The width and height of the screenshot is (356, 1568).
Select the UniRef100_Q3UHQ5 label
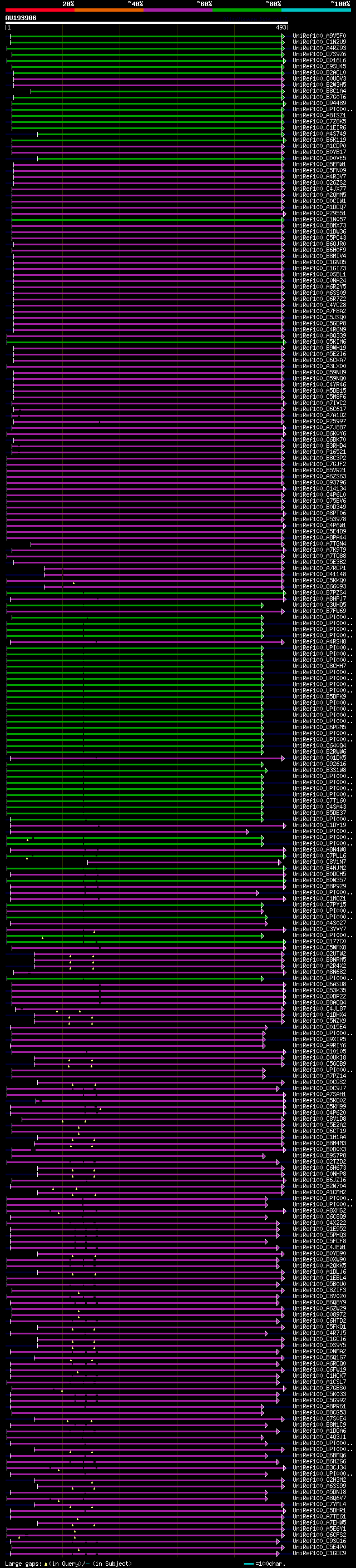click(319, 605)
